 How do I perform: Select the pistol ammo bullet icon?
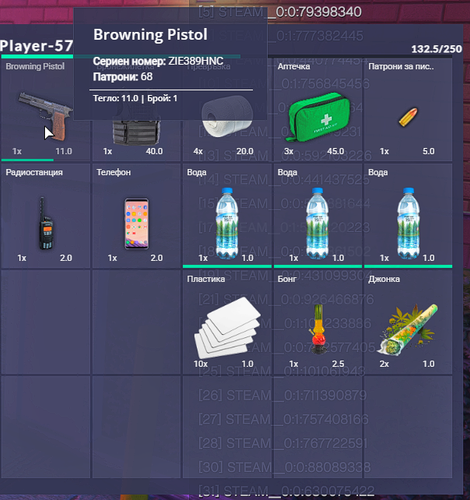(x=408, y=117)
